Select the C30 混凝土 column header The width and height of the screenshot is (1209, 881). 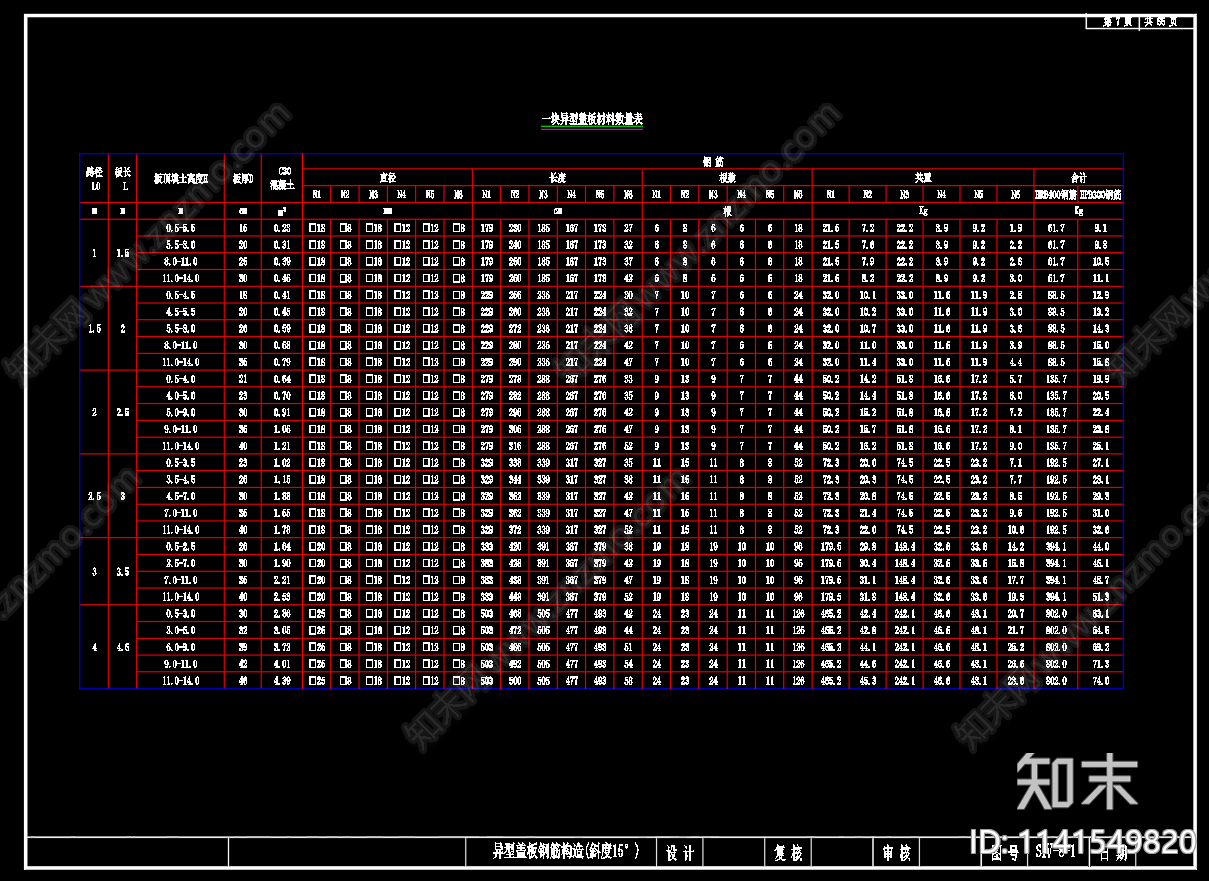coord(282,178)
